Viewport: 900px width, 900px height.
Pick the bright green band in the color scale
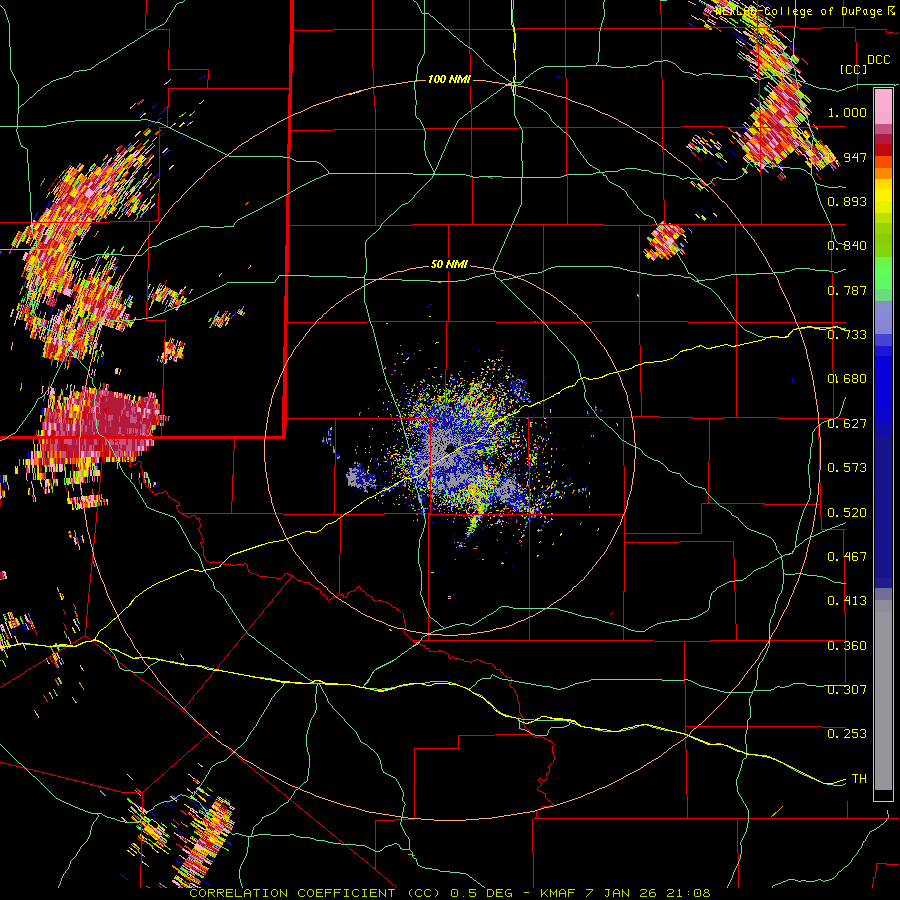coord(883,273)
